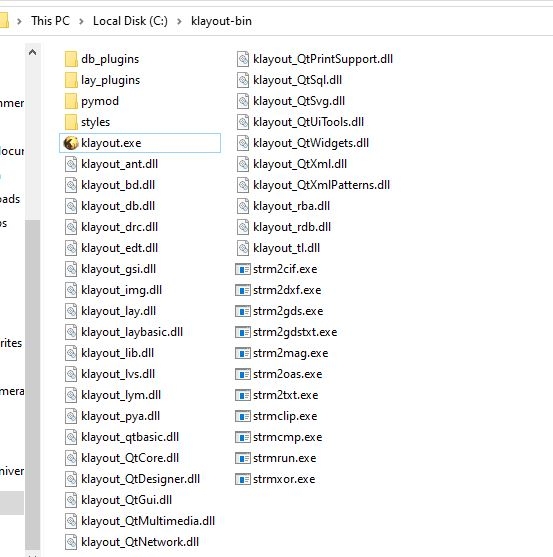Click the klayout_drc.dll file icon
The width and height of the screenshot is (553, 557).
(x=71, y=227)
